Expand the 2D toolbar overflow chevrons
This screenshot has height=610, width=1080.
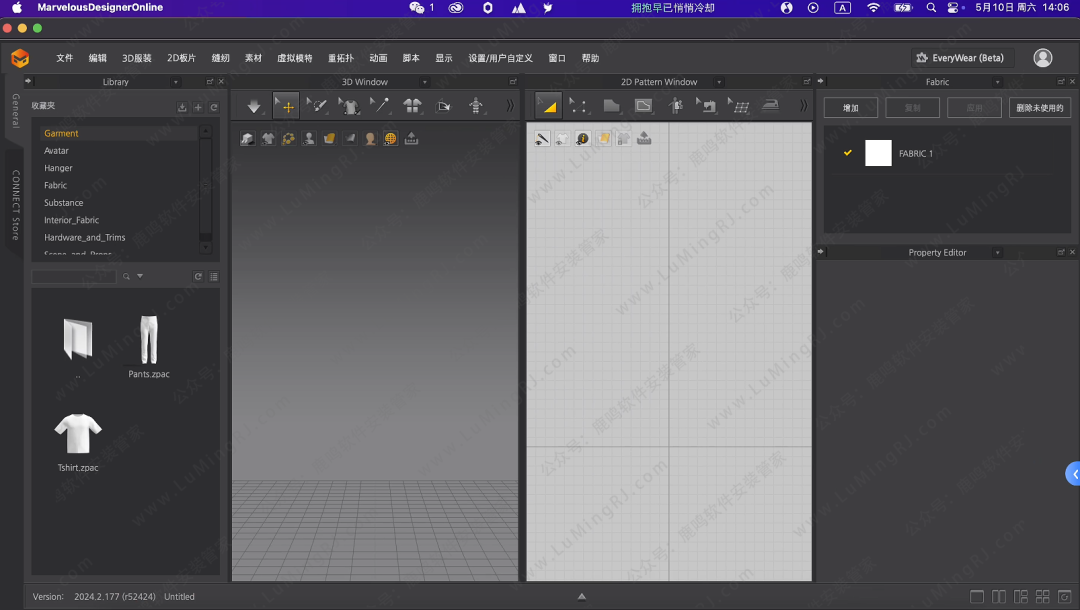[802, 106]
